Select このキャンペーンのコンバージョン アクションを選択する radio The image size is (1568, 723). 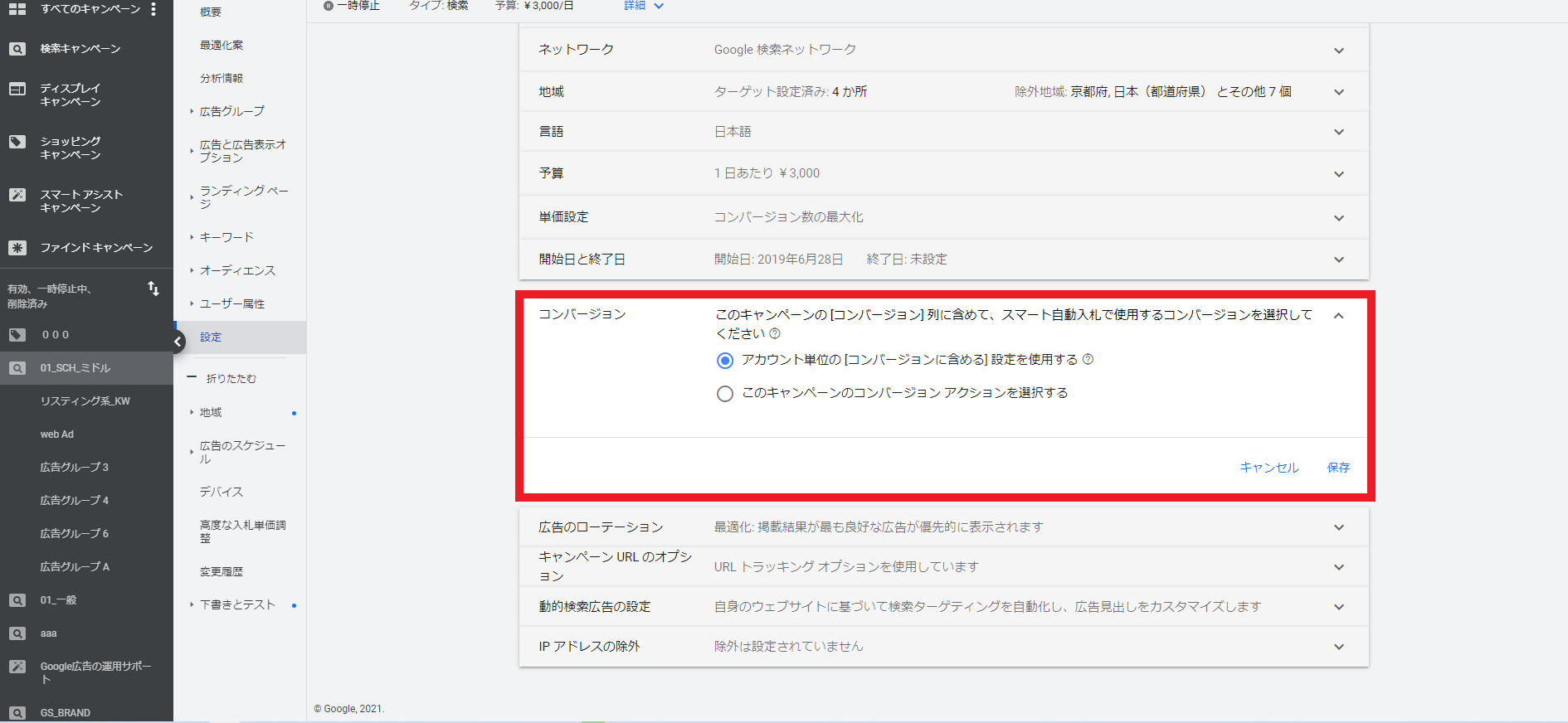[725, 394]
